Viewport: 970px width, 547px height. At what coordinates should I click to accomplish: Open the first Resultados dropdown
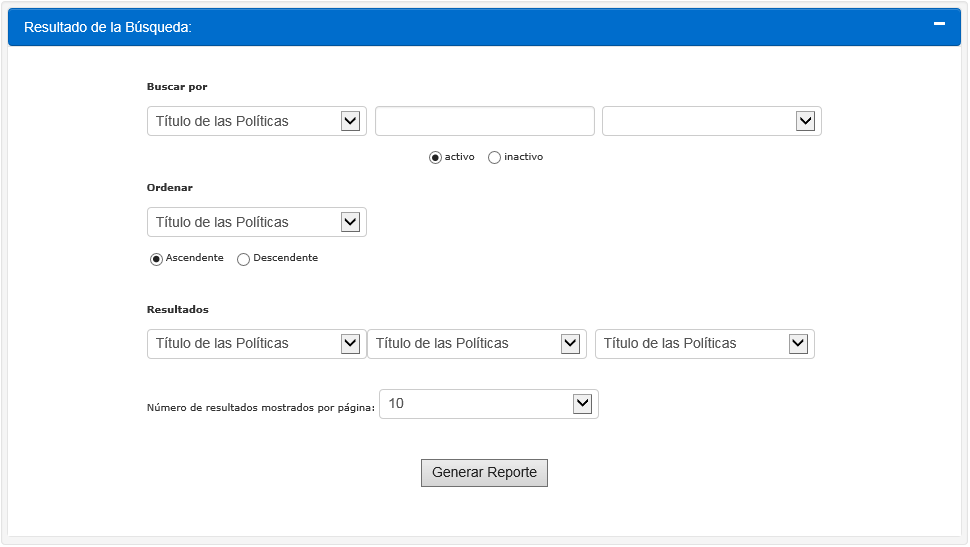pyautogui.click(x=256, y=344)
